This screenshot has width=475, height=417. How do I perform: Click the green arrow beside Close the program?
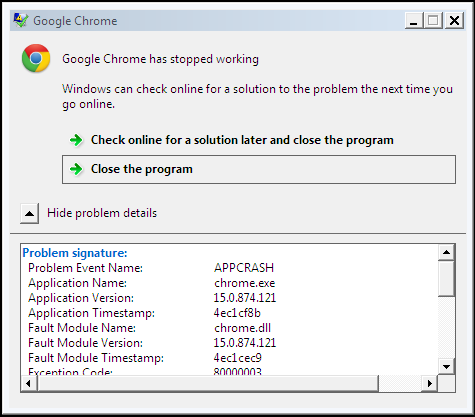tap(76, 169)
